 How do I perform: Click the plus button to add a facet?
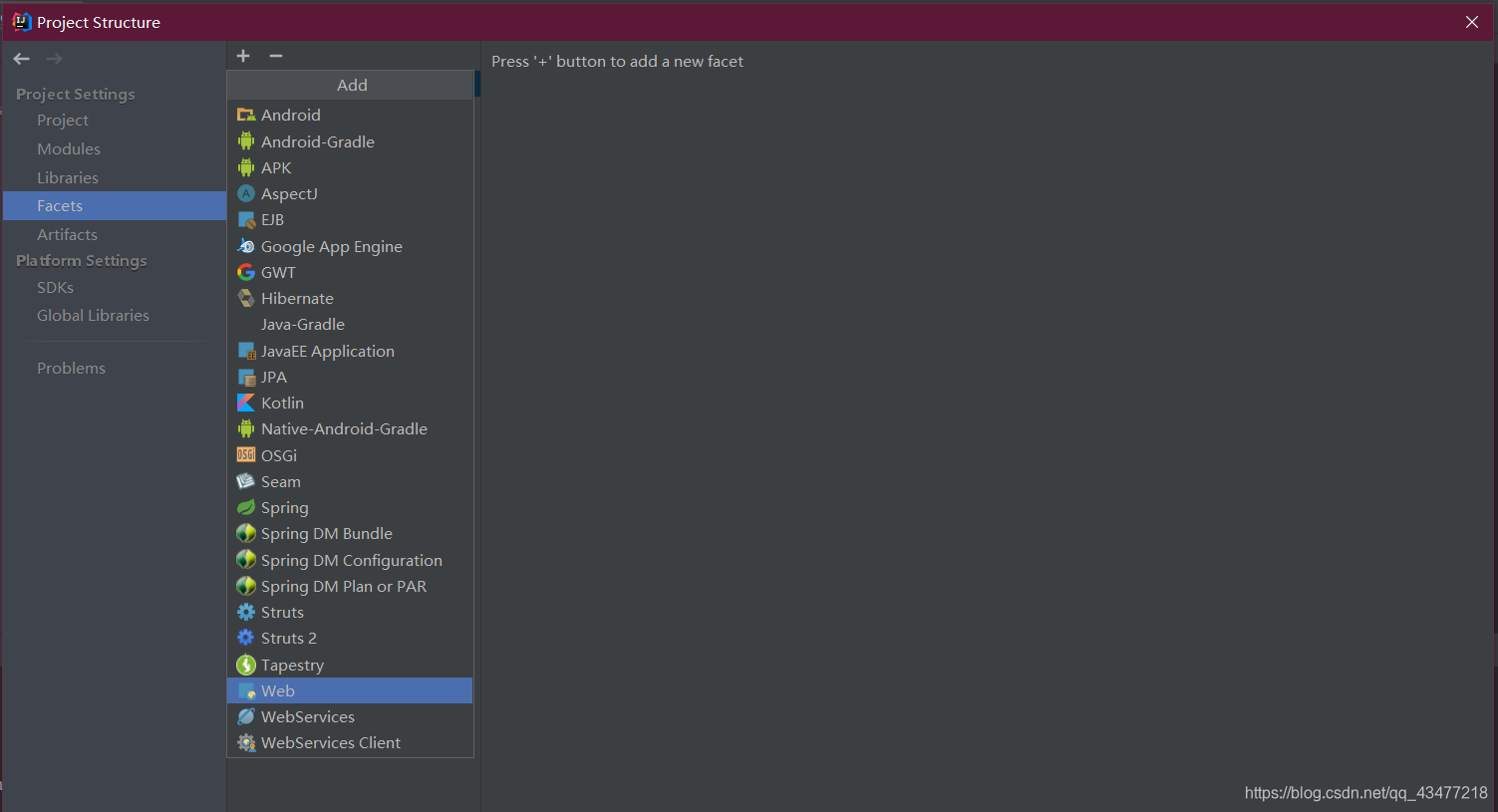tap(243, 56)
